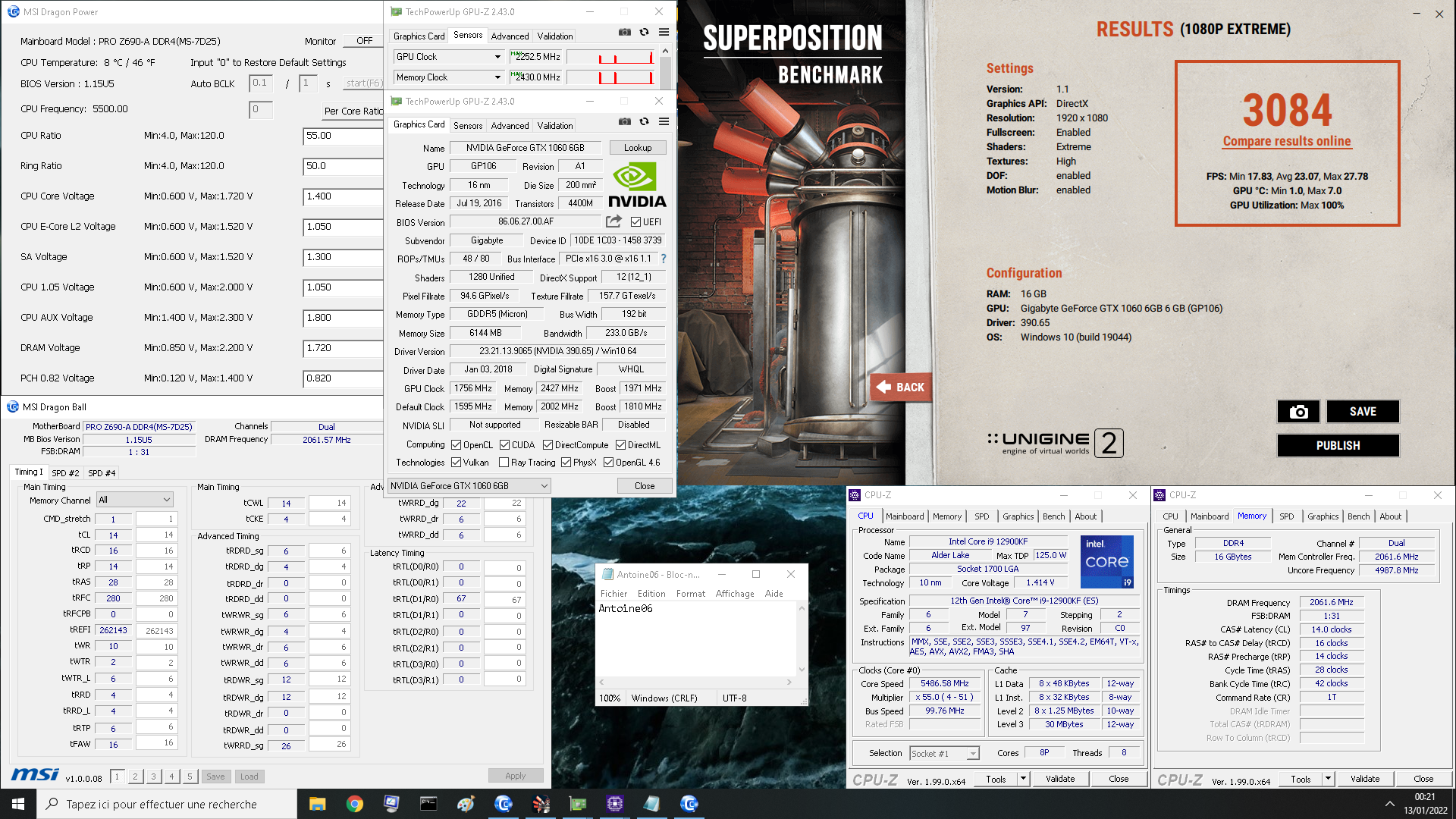Click the Notepad vertical scrollbar
Image resolution: width=1456 pixels, height=819 pixels.
[802, 639]
